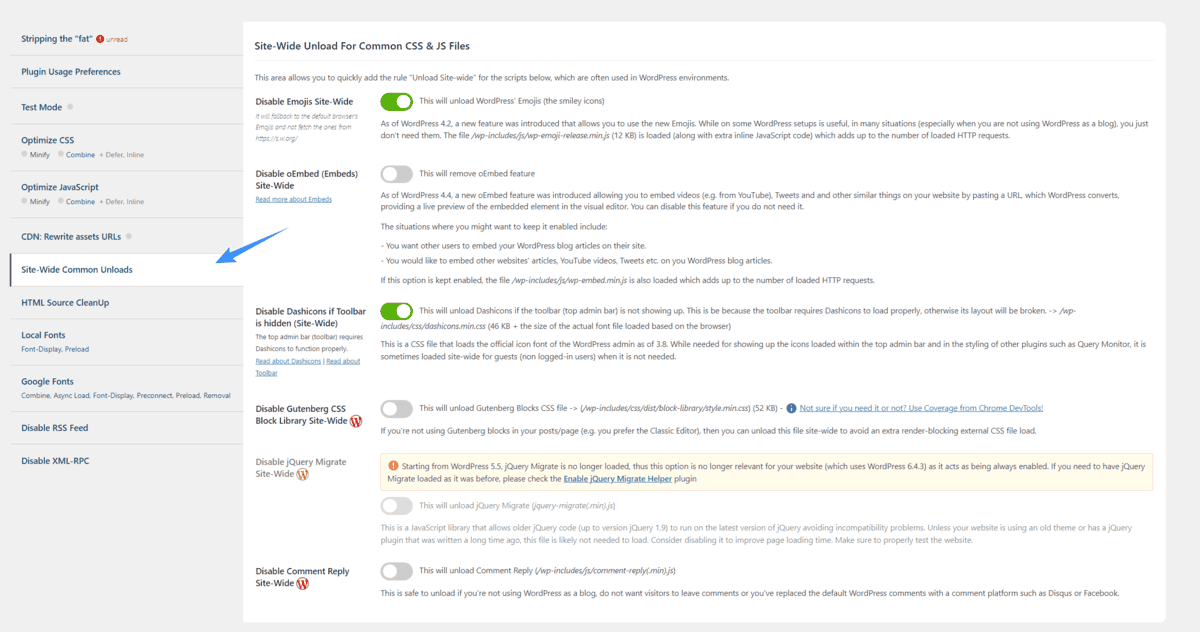Open HTML Source CleanUp section
The width and height of the screenshot is (1200, 632).
click(65, 302)
